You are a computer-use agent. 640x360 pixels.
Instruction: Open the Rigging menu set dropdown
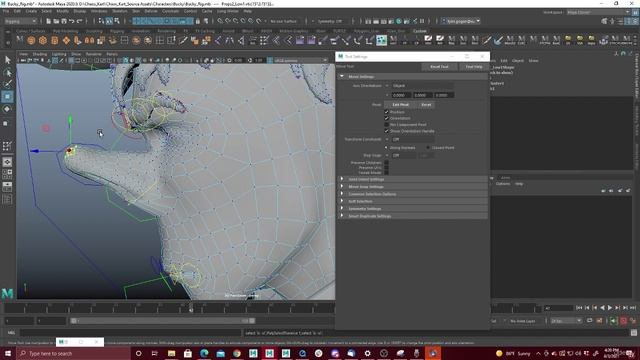point(20,21)
